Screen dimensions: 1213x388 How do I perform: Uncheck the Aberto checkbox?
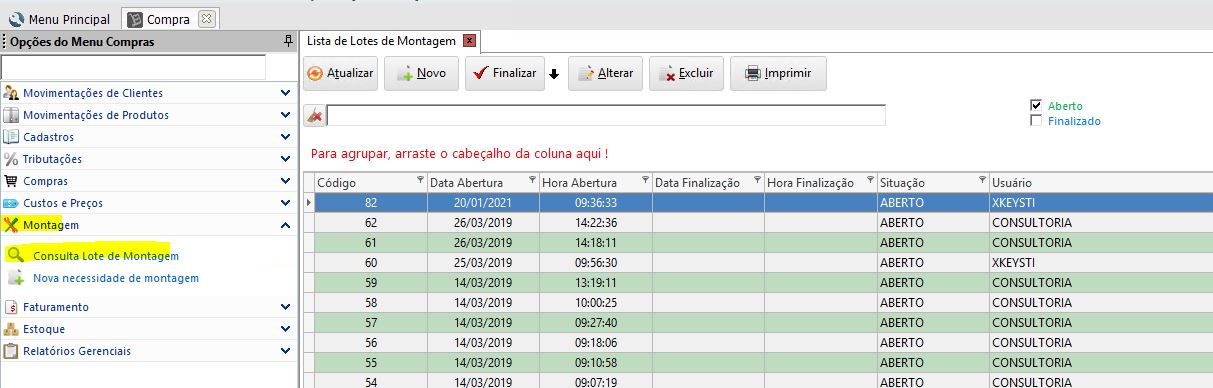(x=1036, y=106)
